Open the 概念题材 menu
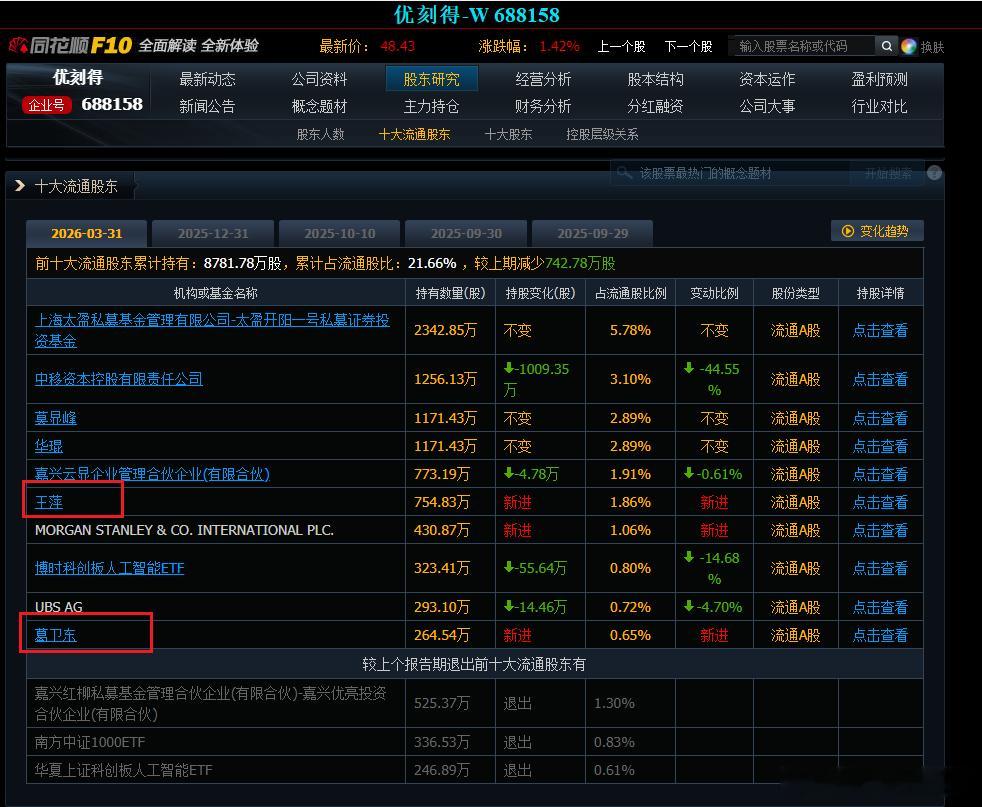This screenshot has width=982, height=807. click(319, 106)
